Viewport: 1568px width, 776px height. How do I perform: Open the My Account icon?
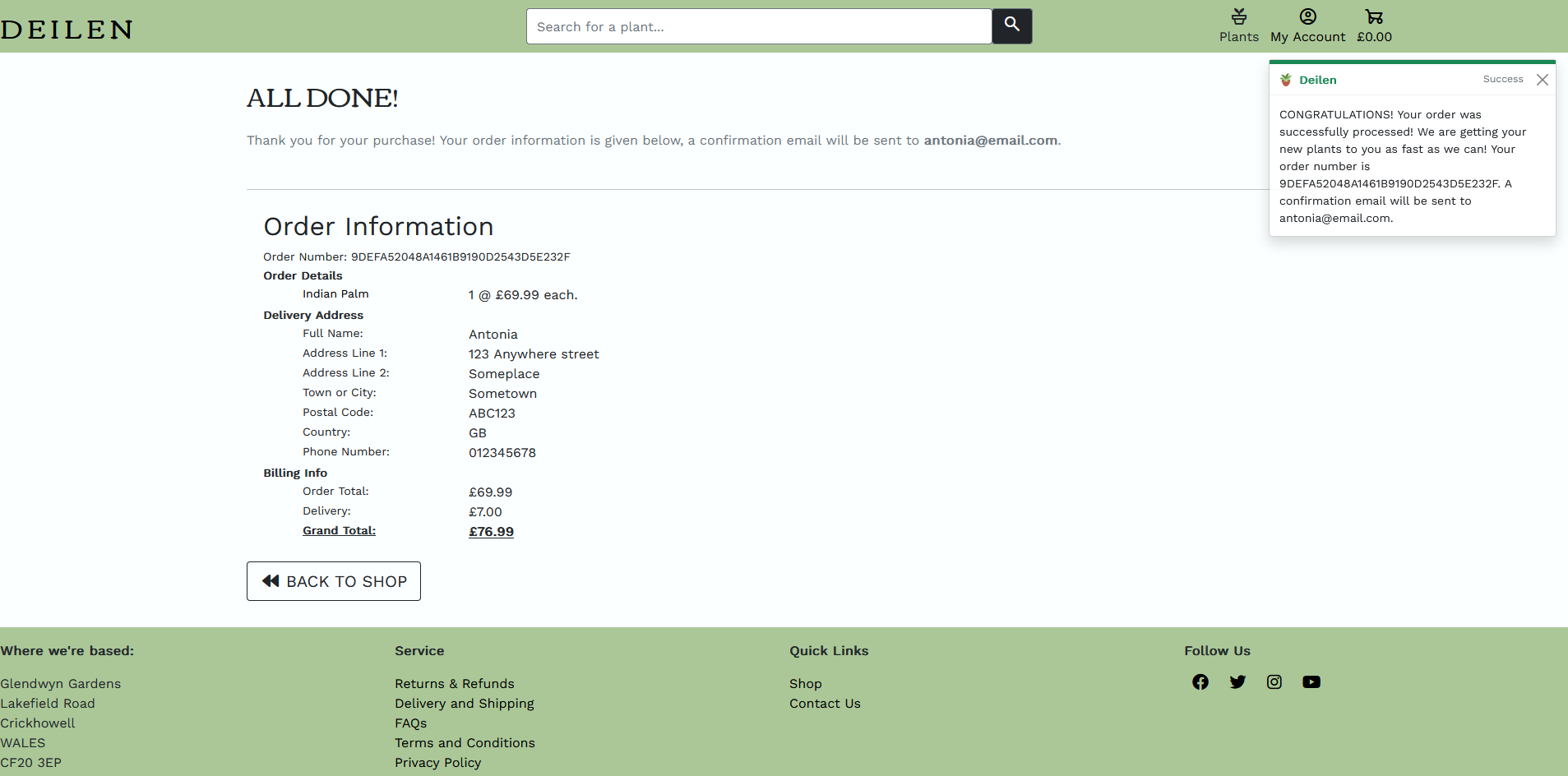tap(1307, 26)
